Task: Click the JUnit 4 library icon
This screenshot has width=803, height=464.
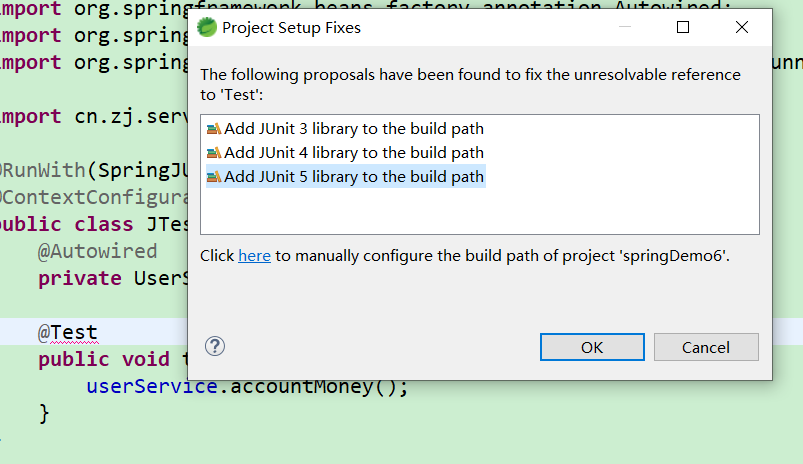Action: point(213,153)
